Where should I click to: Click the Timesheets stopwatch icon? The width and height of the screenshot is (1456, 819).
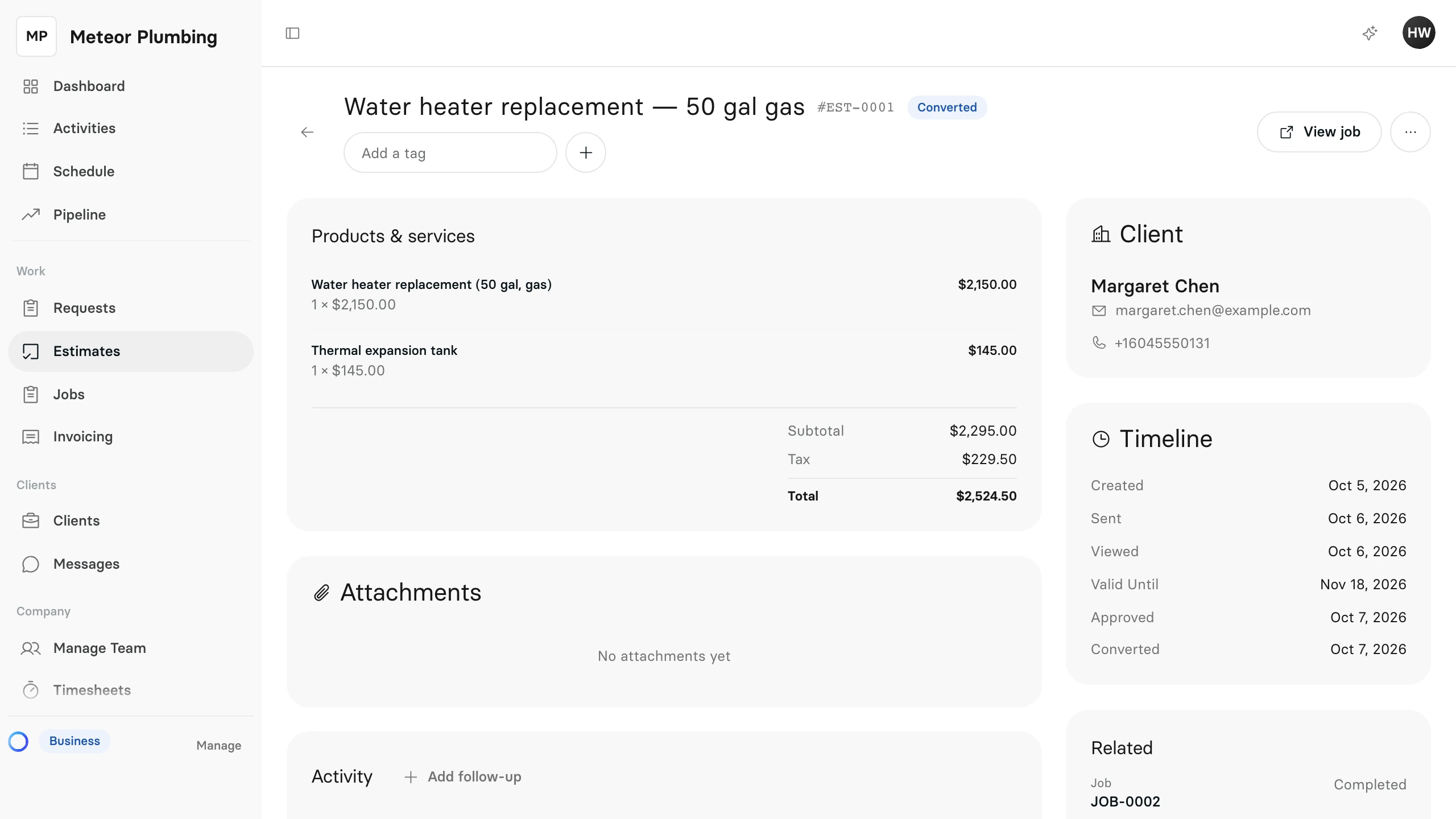pyautogui.click(x=31, y=690)
